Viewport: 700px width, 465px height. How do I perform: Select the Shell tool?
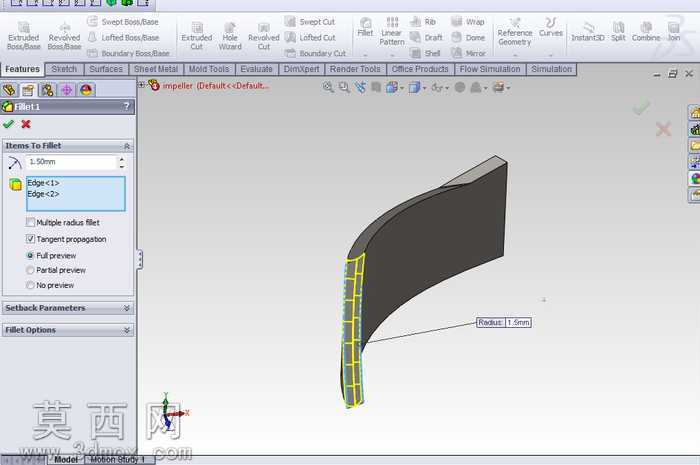425,53
